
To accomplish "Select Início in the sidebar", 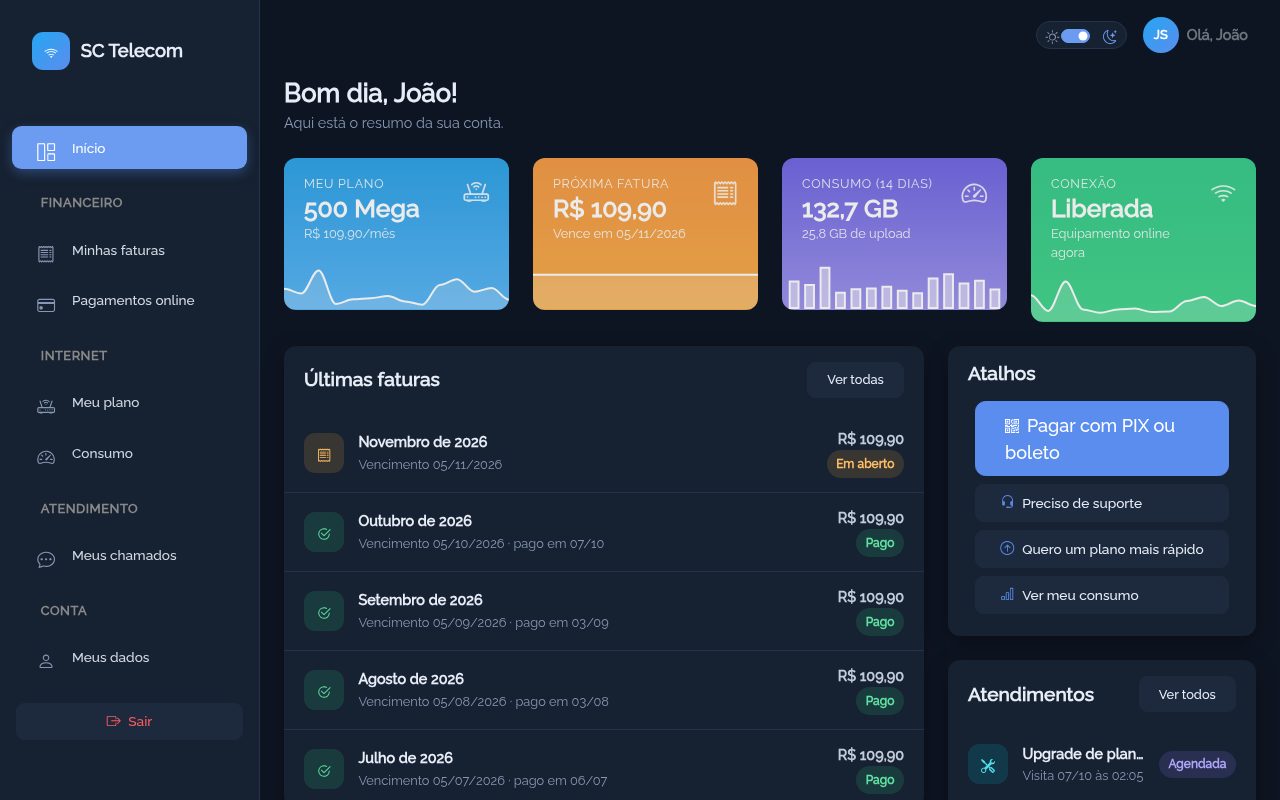I will [x=129, y=148].
